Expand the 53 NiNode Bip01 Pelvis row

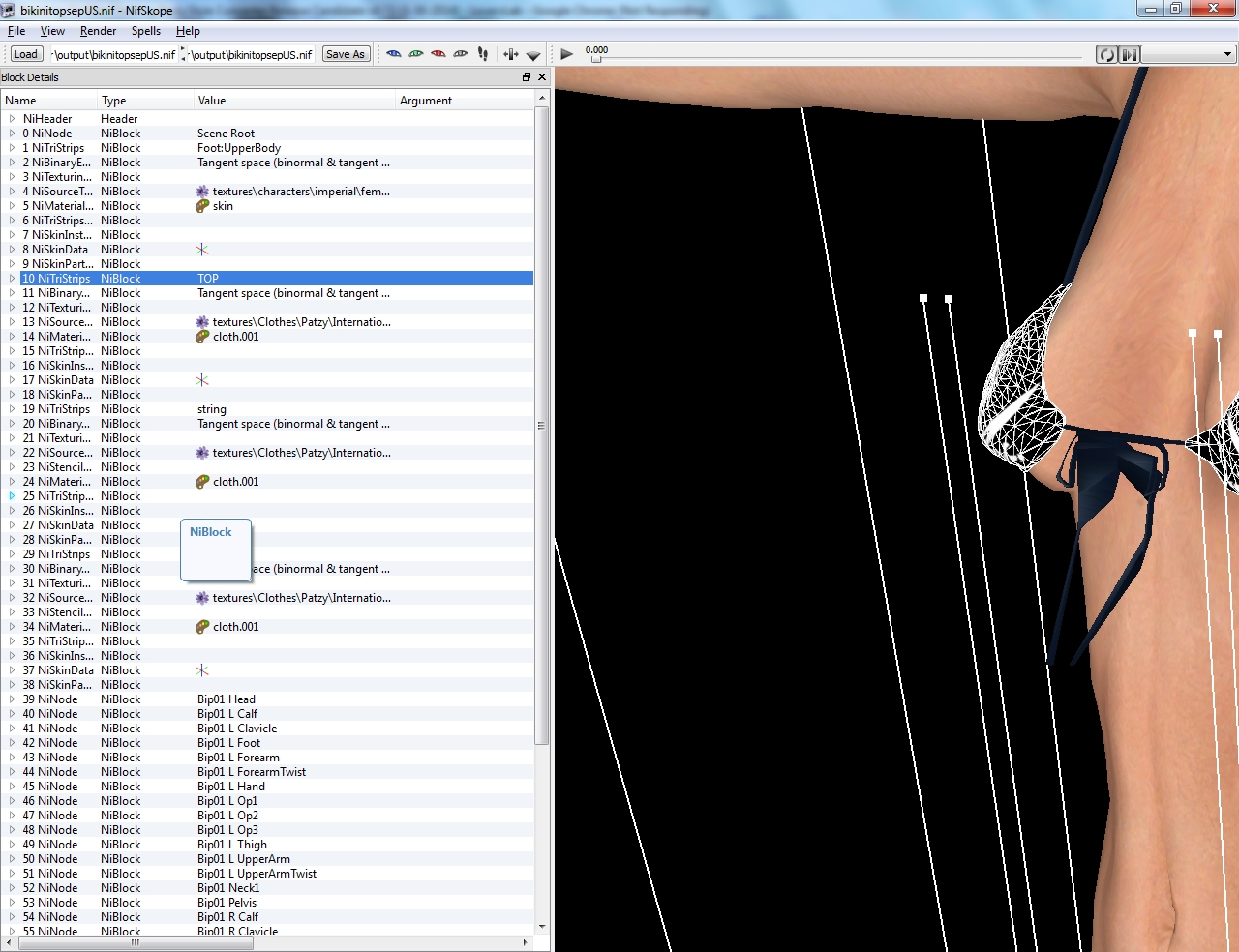tap(12, 903)
